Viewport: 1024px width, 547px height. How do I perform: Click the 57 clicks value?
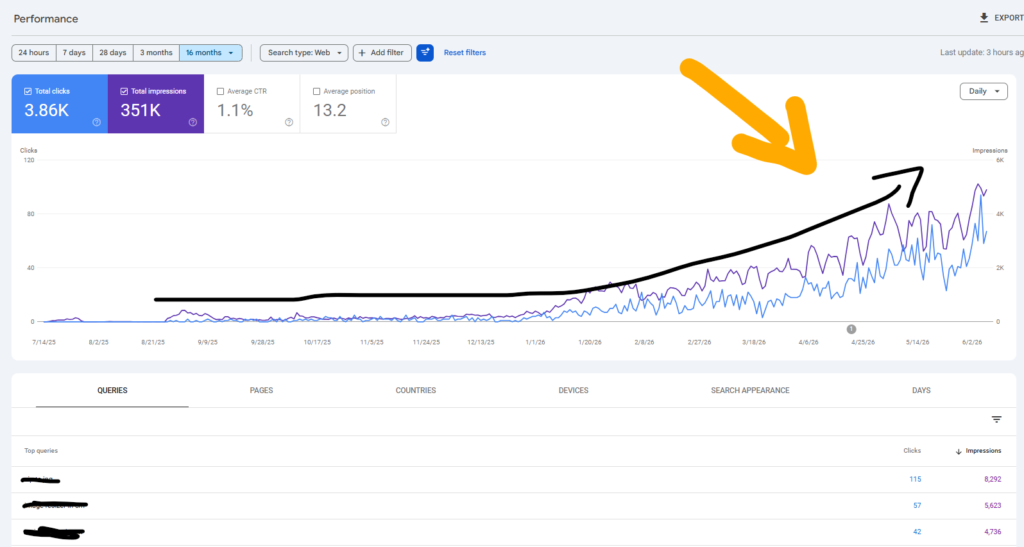click(x=918, y=506)
